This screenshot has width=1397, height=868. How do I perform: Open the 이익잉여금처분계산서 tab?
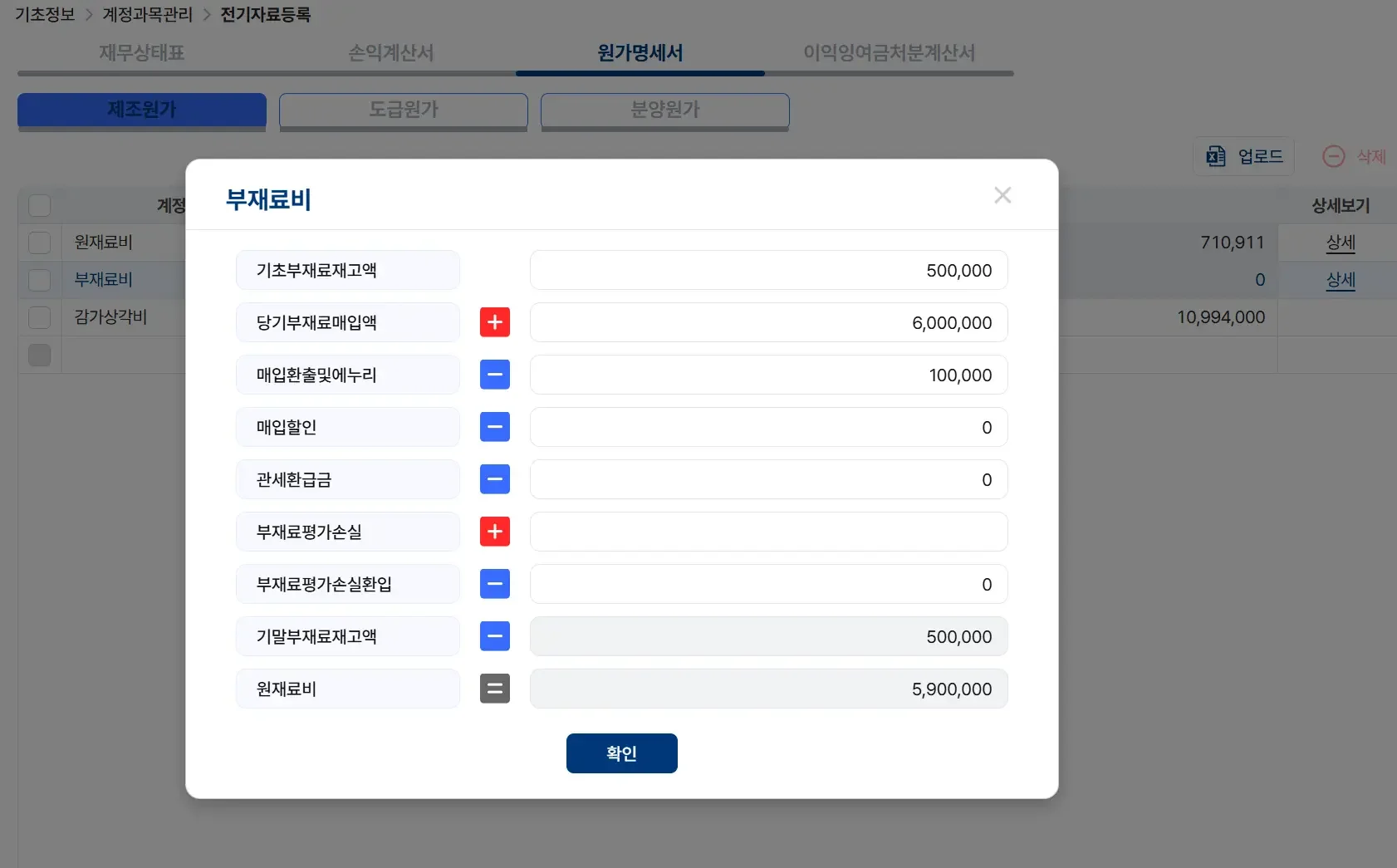pos(889,53)
